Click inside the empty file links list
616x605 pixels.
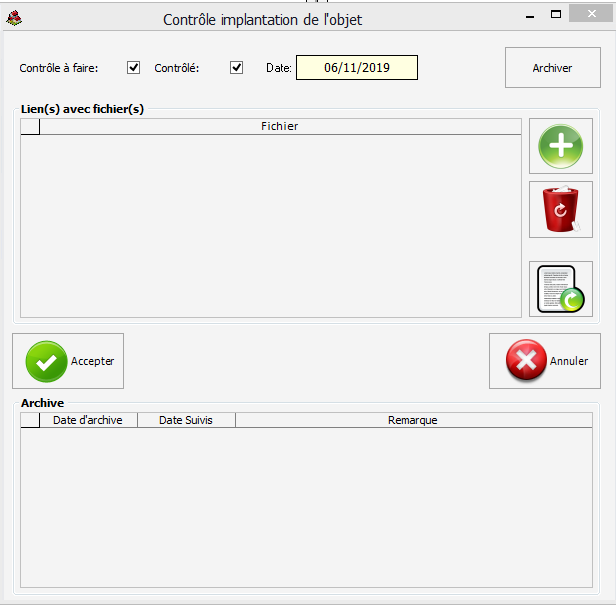270,225
